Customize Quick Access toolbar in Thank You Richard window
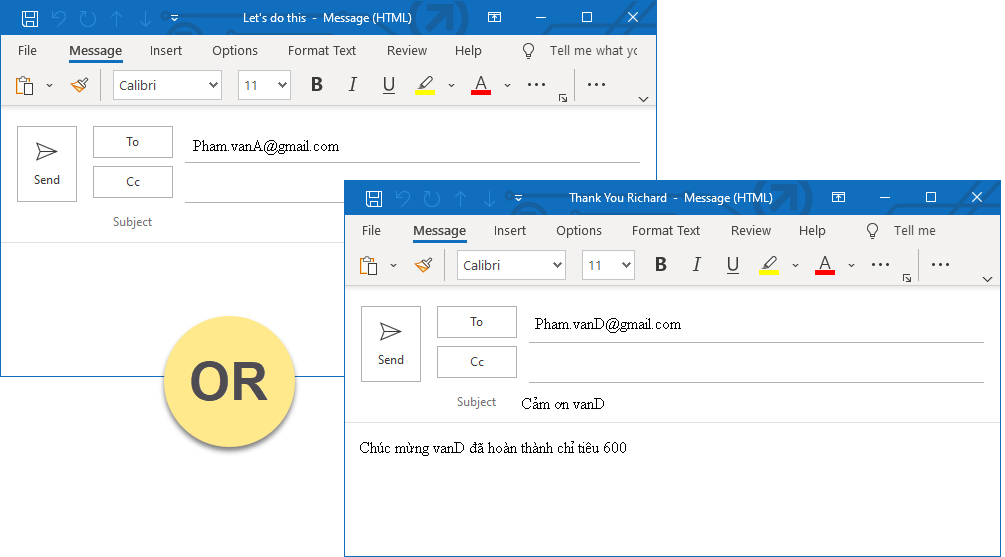This screenshot has width=1005, height=557. (519, 198)
